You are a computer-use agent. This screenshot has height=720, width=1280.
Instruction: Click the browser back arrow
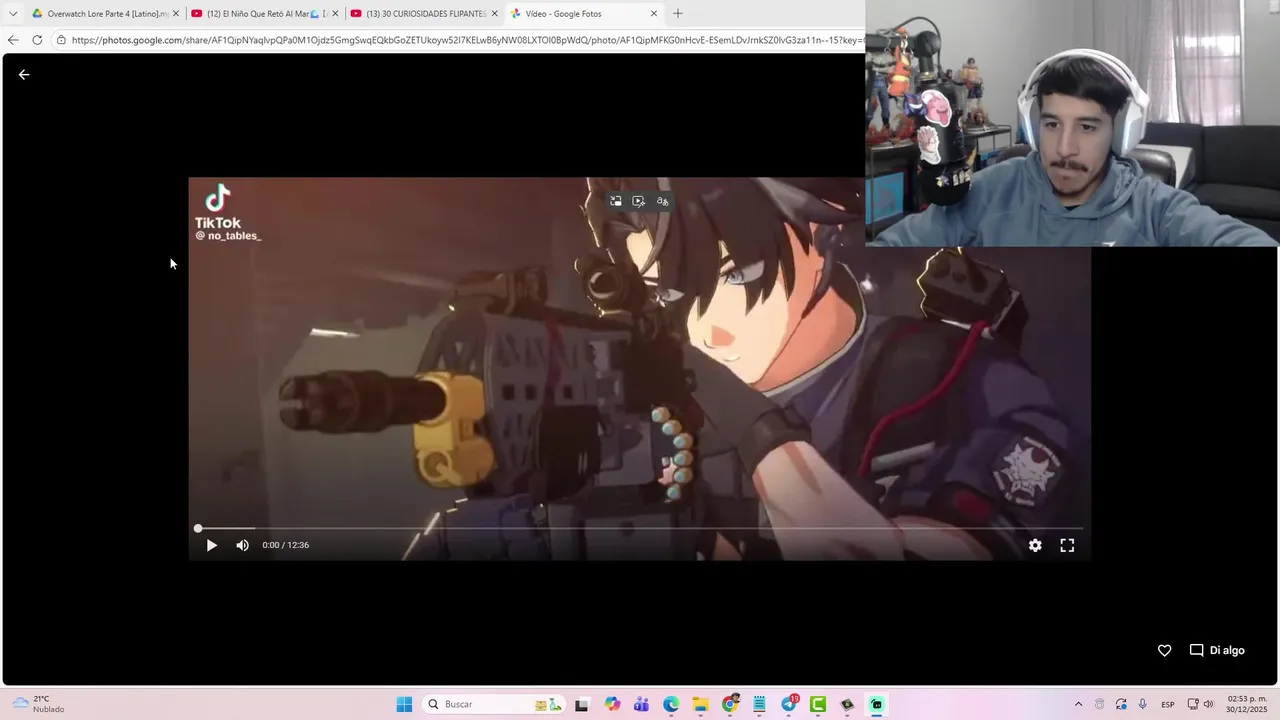coord(13,40)
